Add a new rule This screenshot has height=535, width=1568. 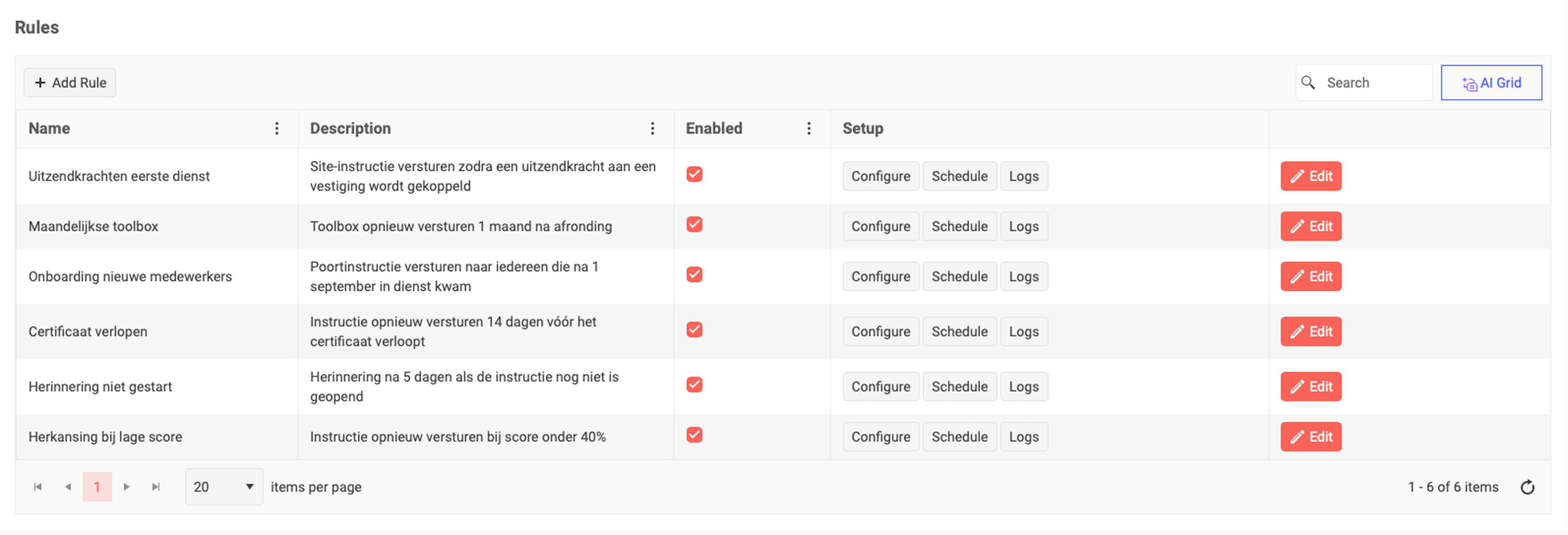70,83
